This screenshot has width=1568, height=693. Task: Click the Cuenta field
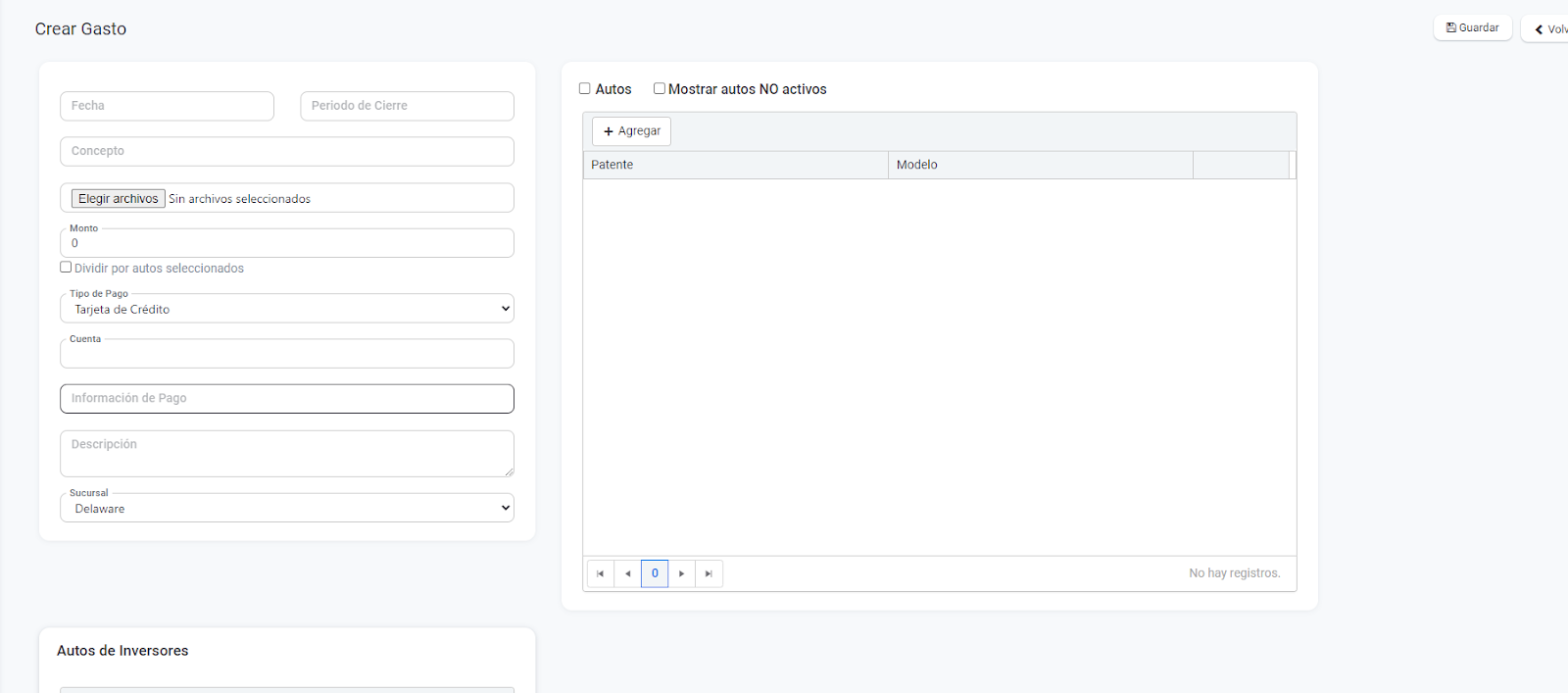(286, 354)
